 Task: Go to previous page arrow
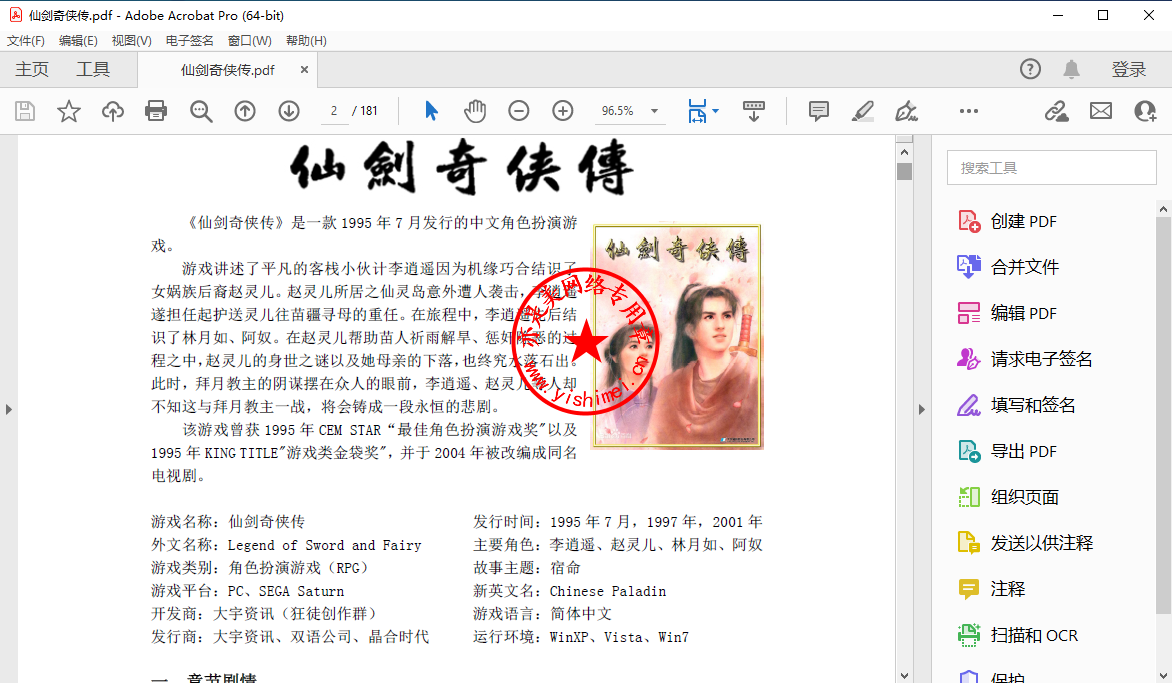click(244, 111)
